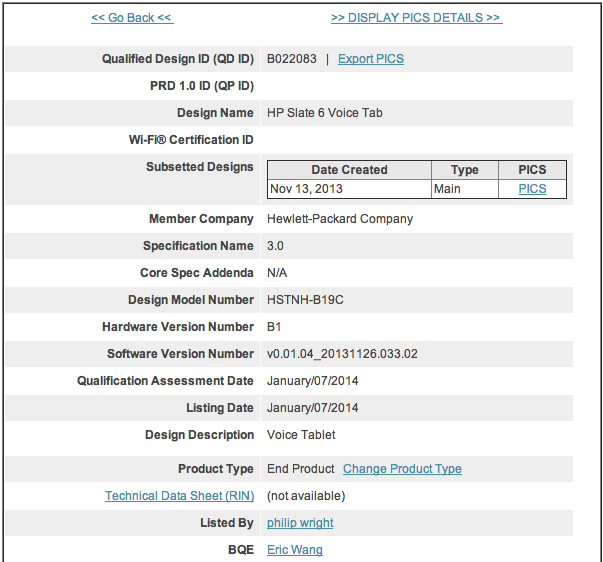
Task: Click the 'PRD 1.0 ID (QP ID)' label
Action: pyautogui.click(x=202, y=86)
